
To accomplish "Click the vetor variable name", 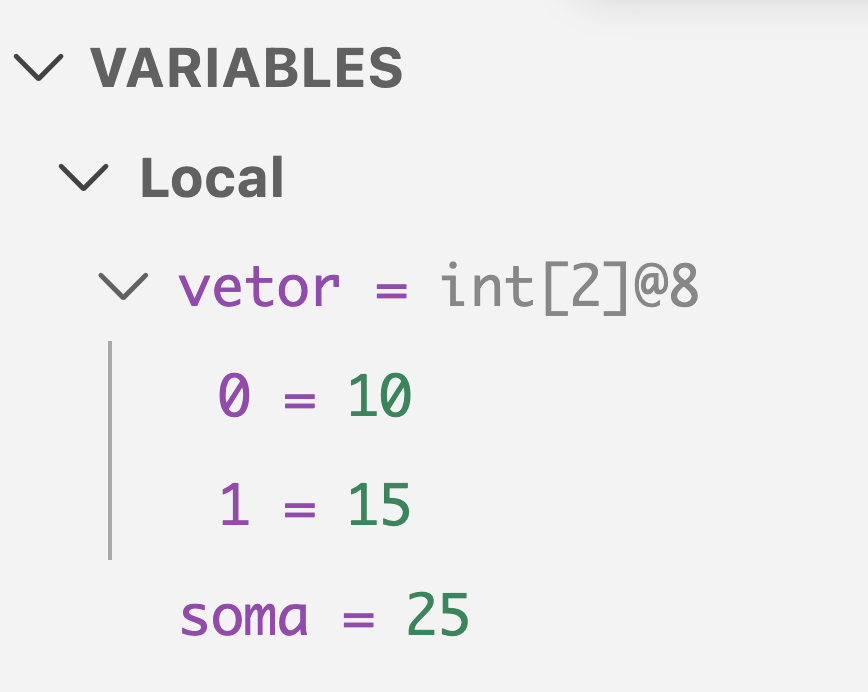I will tap(259, 288).
